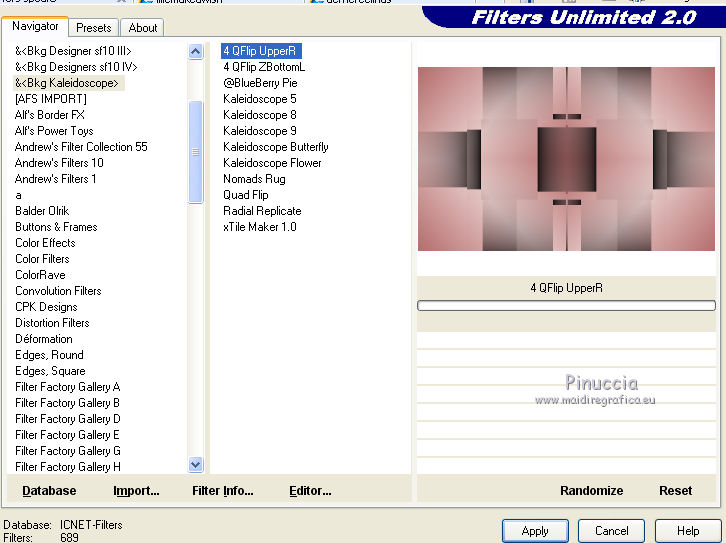Open the Presets tab
The image size is (726, 543).
(x=94, y=28)
